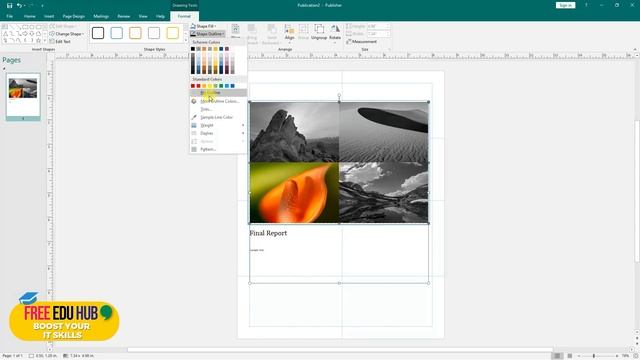
Task: Expand the Weight submenu
Action: tap(218, 125)
